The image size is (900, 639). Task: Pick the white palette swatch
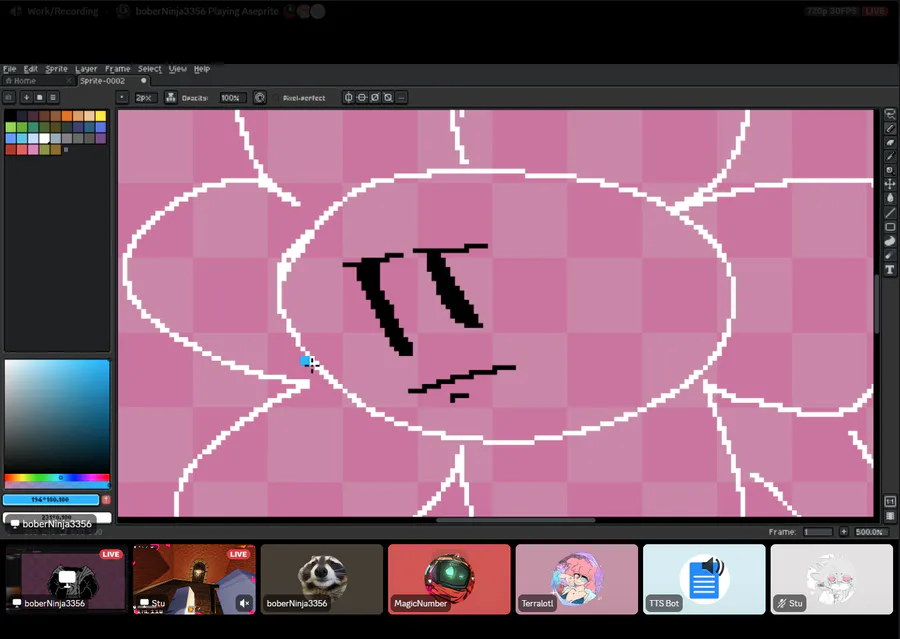[44, 138]
